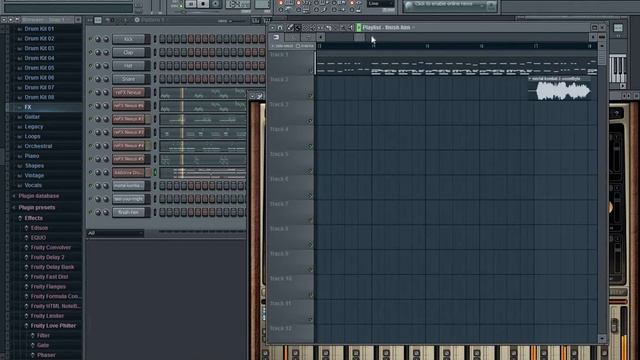
Task: Select Fruity Limiter in browser
Action: click(47, 316)
